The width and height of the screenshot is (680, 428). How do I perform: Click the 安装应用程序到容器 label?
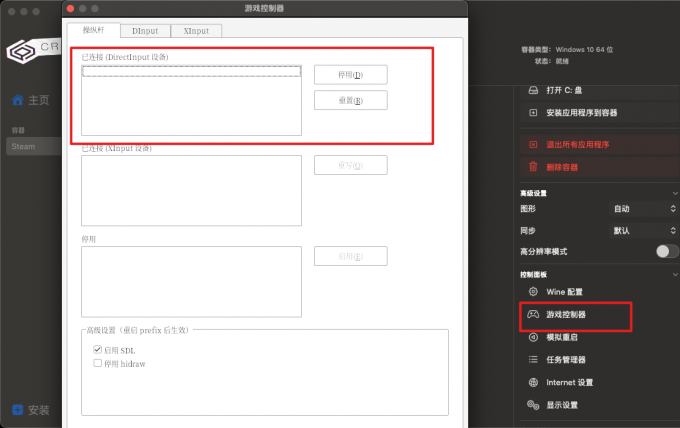pos(582,113)
